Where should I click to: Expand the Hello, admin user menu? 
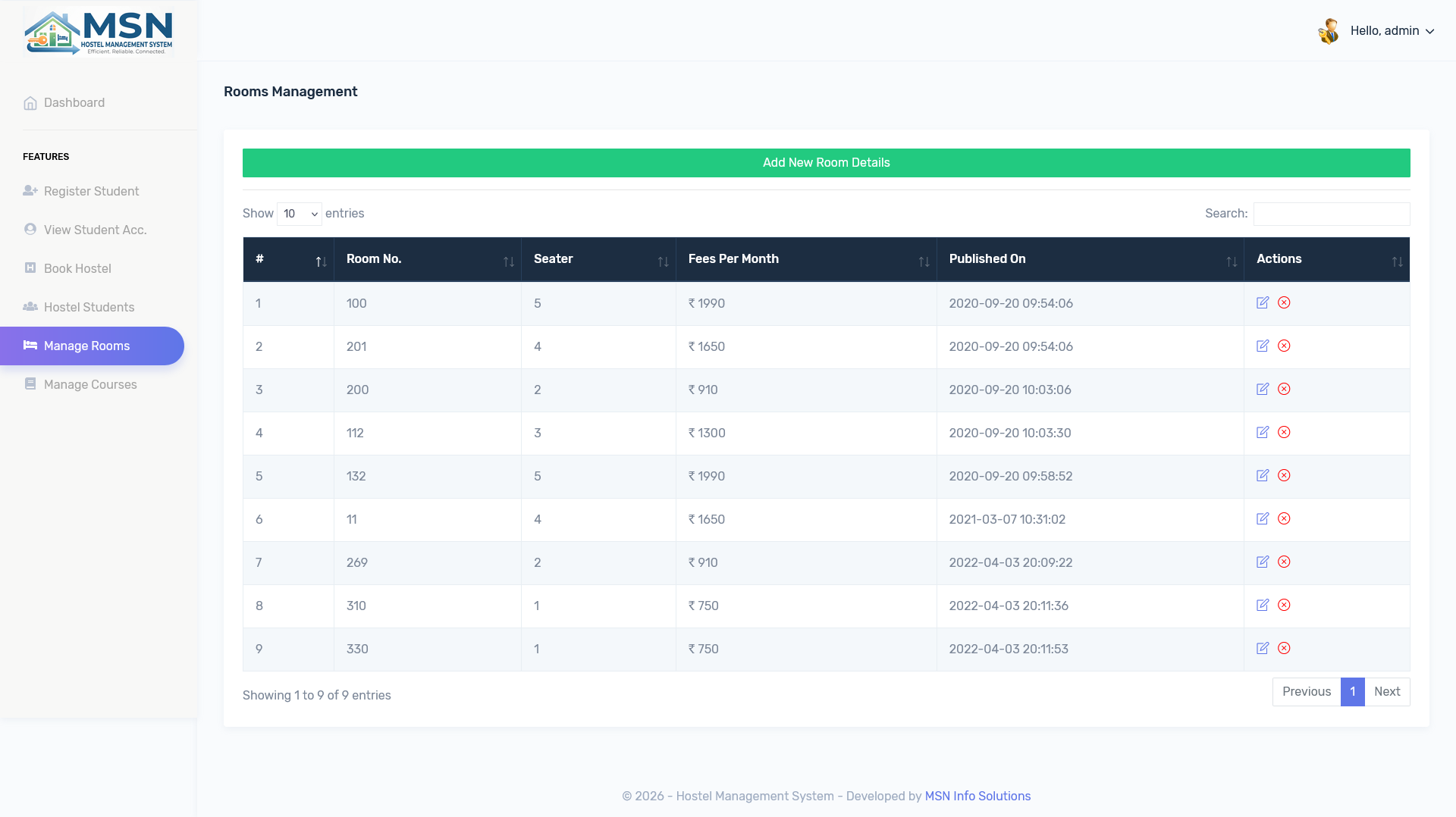point(1392,31)
